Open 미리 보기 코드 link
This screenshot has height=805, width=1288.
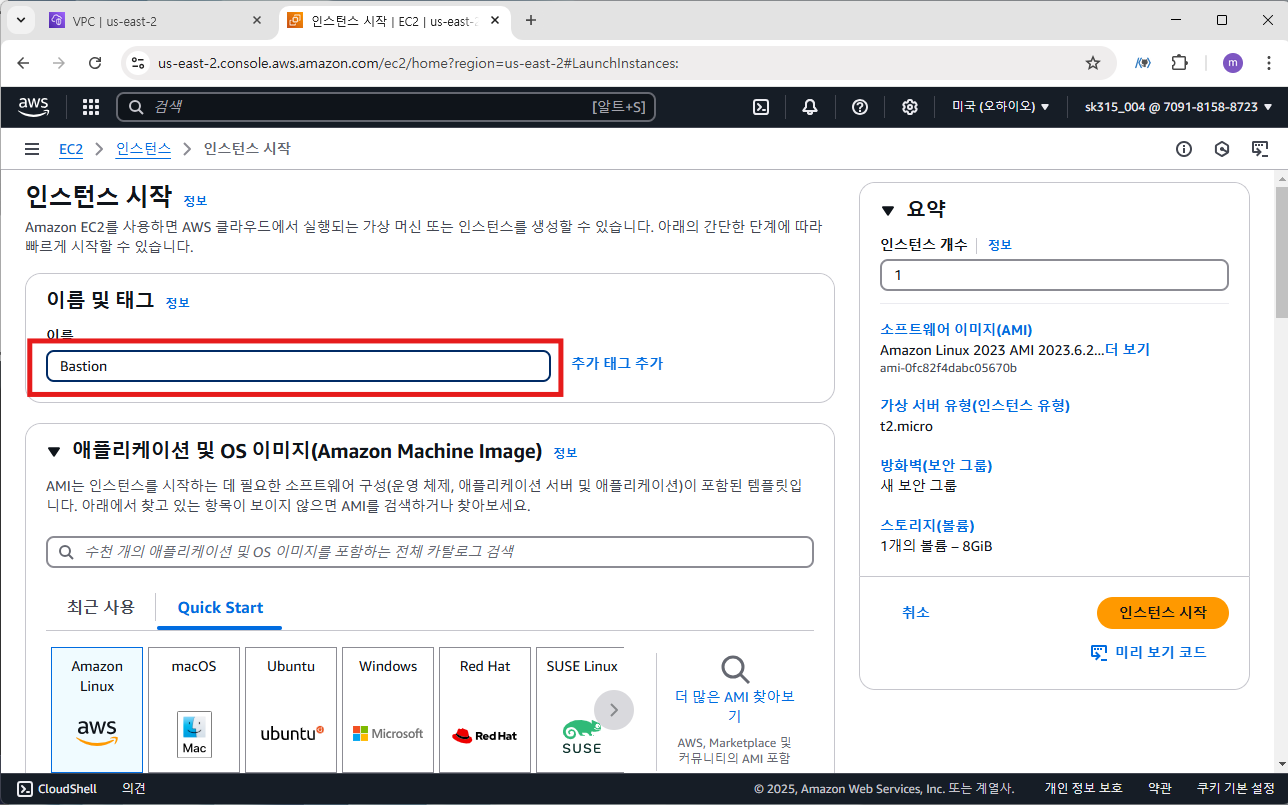[1148, 652]
